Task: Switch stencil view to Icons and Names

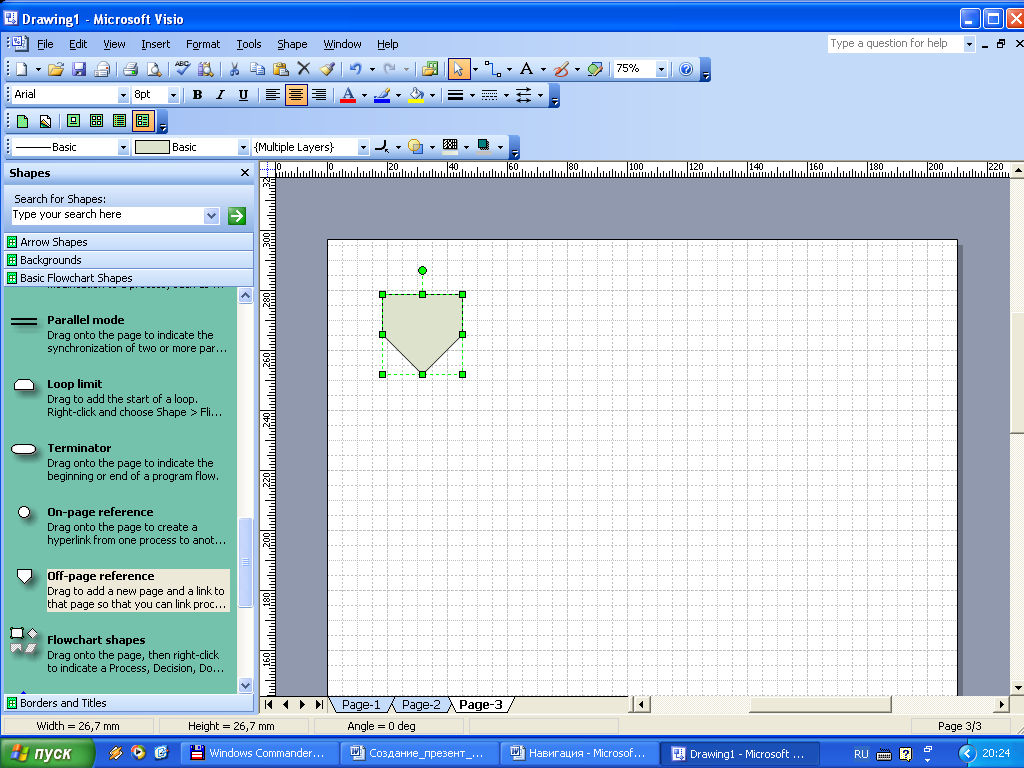Action: point(74,121)
